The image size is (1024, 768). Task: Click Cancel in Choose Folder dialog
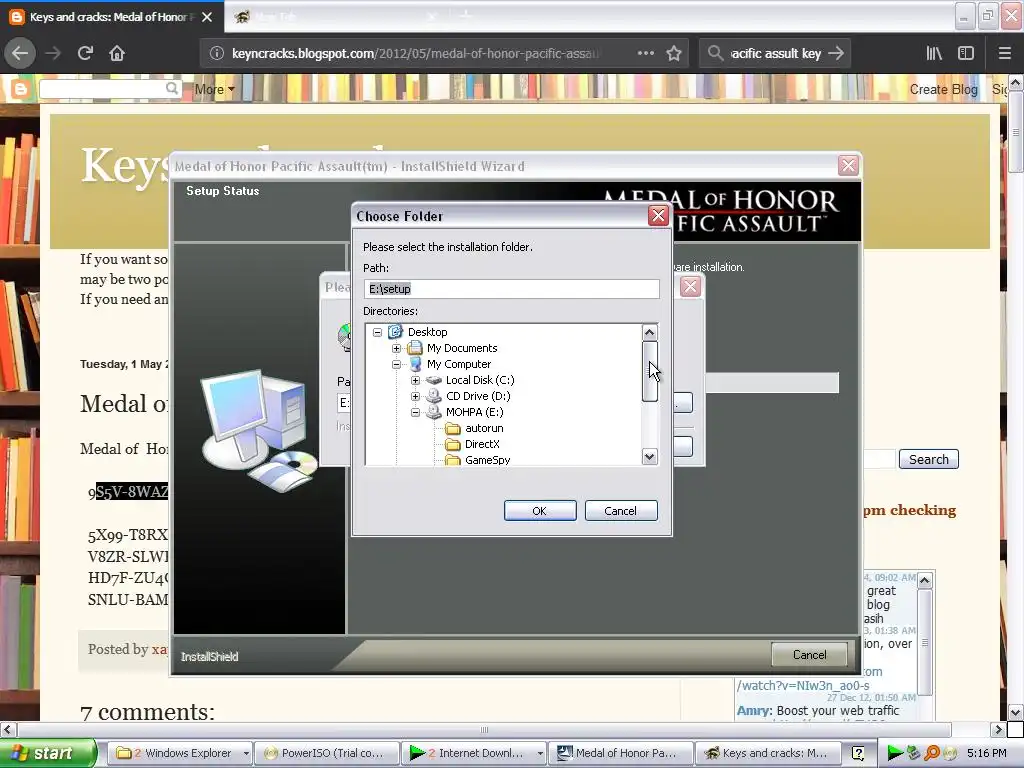coord(620,511)
